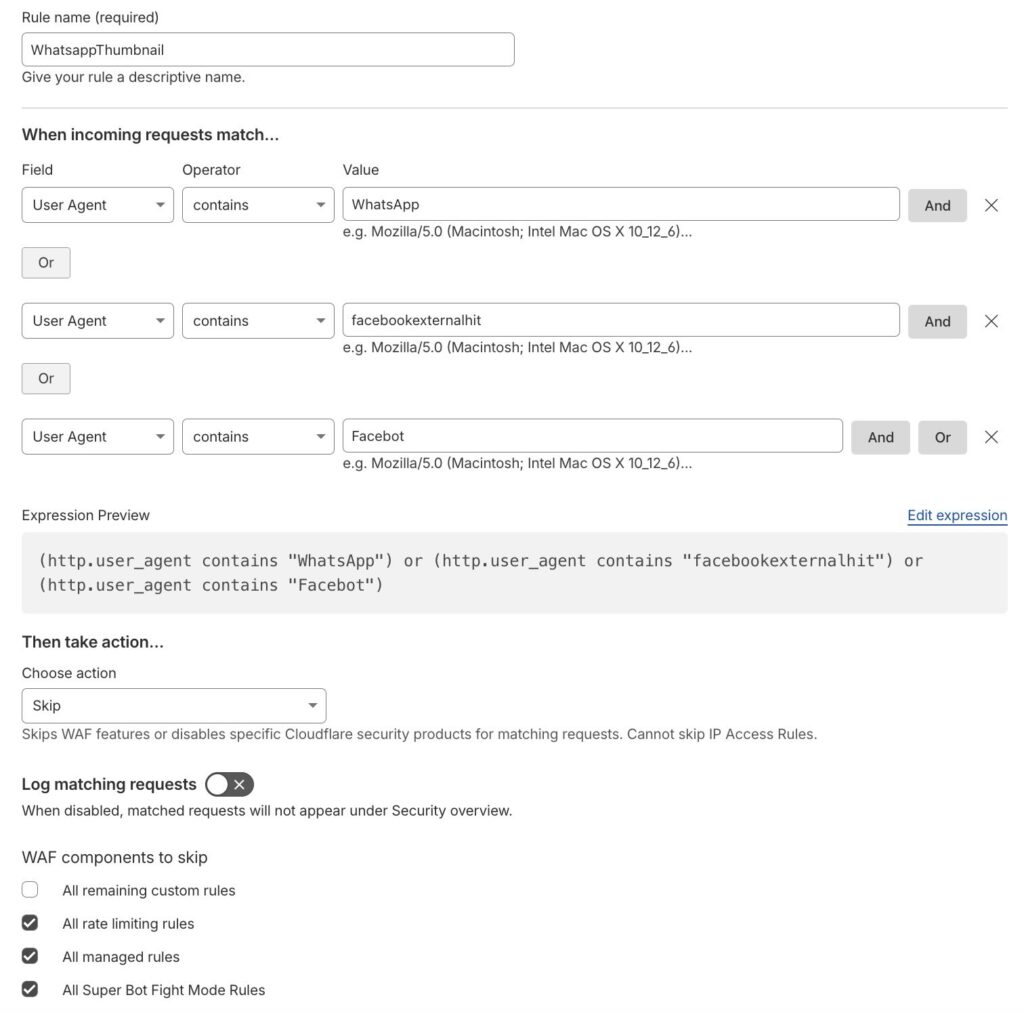1024x1012 pixels.
Task: Open the first User Agent field dropdown
Action: [x=97, y=205]
